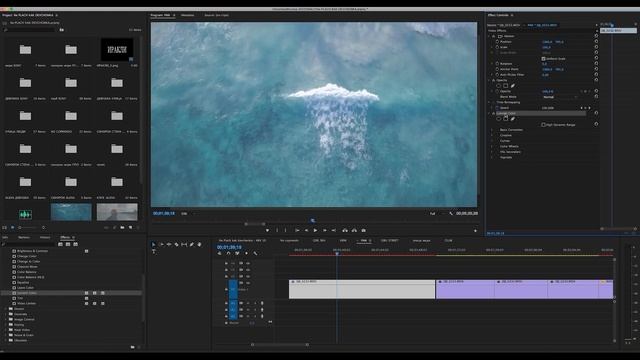Open Program monitor settings wrench
The image size is (640, 360).
click(451, 213)
